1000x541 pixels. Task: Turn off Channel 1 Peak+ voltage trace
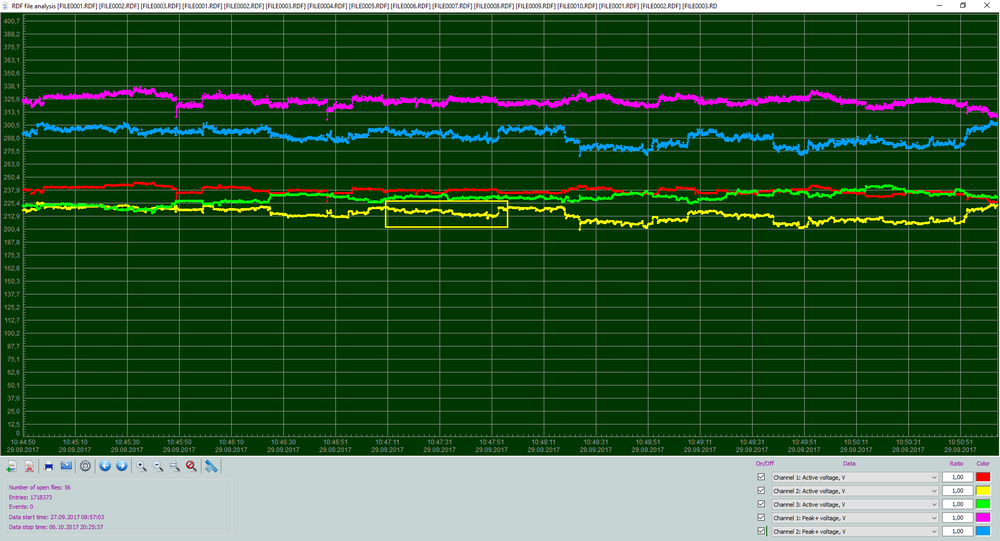tap(761, 517)
